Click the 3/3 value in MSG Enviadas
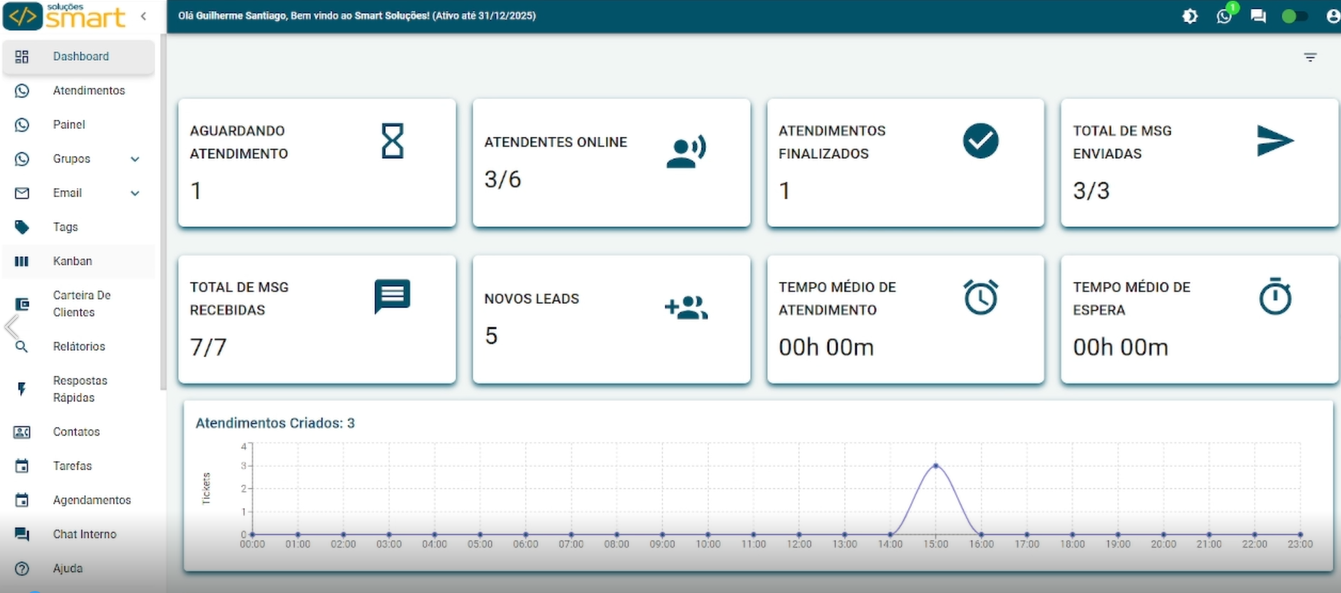1341x593 pixels. coord(1092,192)
